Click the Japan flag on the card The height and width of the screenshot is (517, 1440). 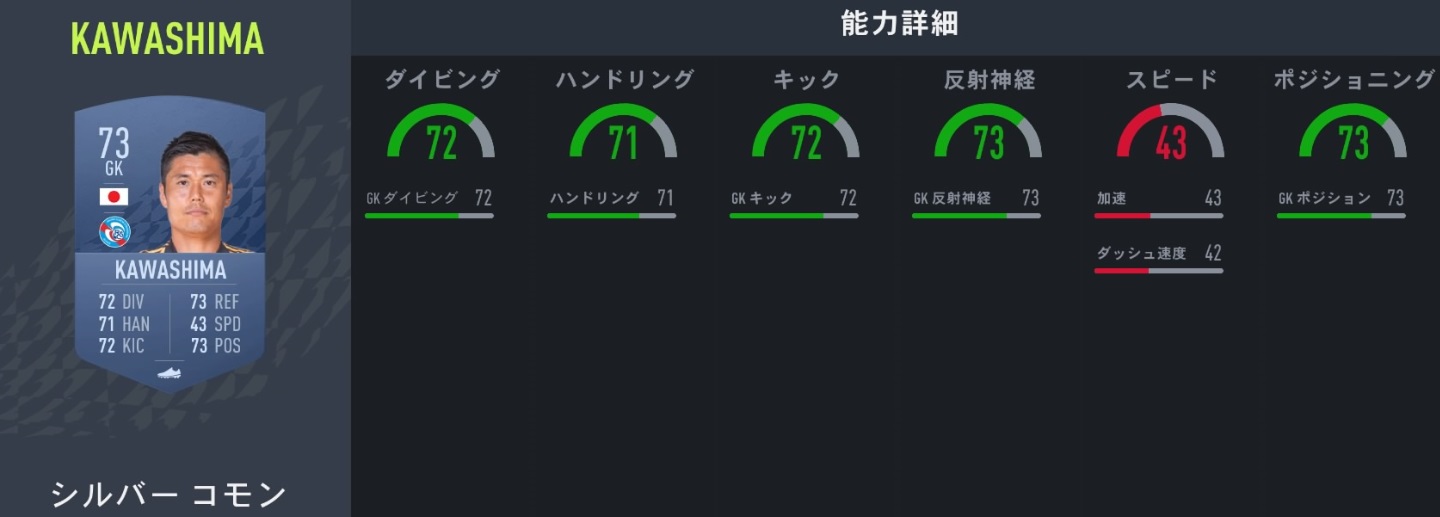pyautogui.click(x=114, y=196)
